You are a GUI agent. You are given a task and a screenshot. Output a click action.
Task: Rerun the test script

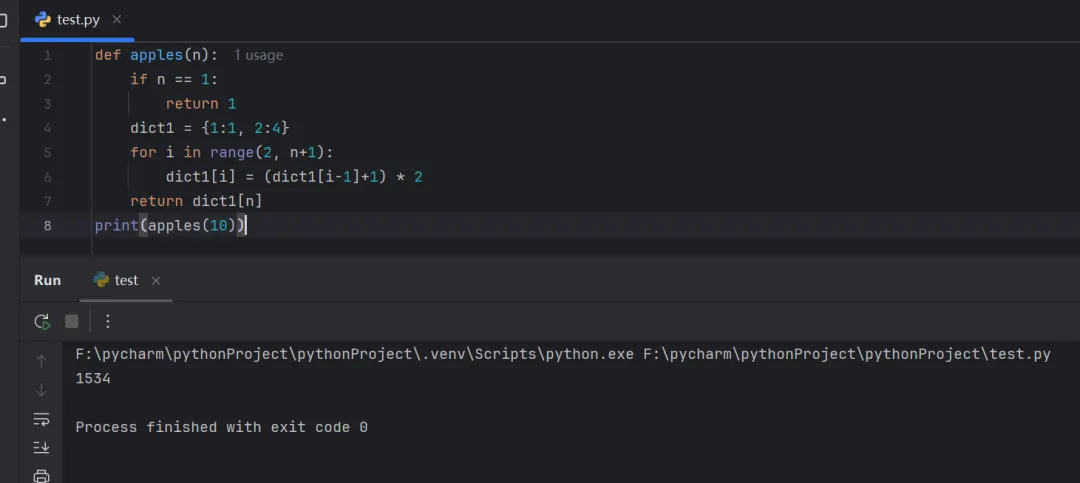[x=42, y=321]
